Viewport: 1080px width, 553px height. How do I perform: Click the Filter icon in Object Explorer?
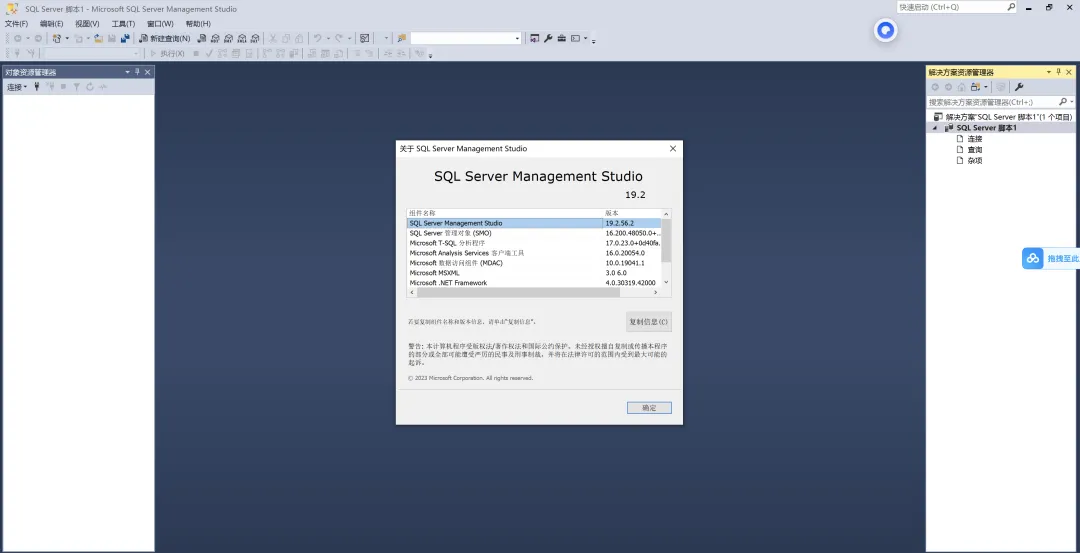[76, 87]
